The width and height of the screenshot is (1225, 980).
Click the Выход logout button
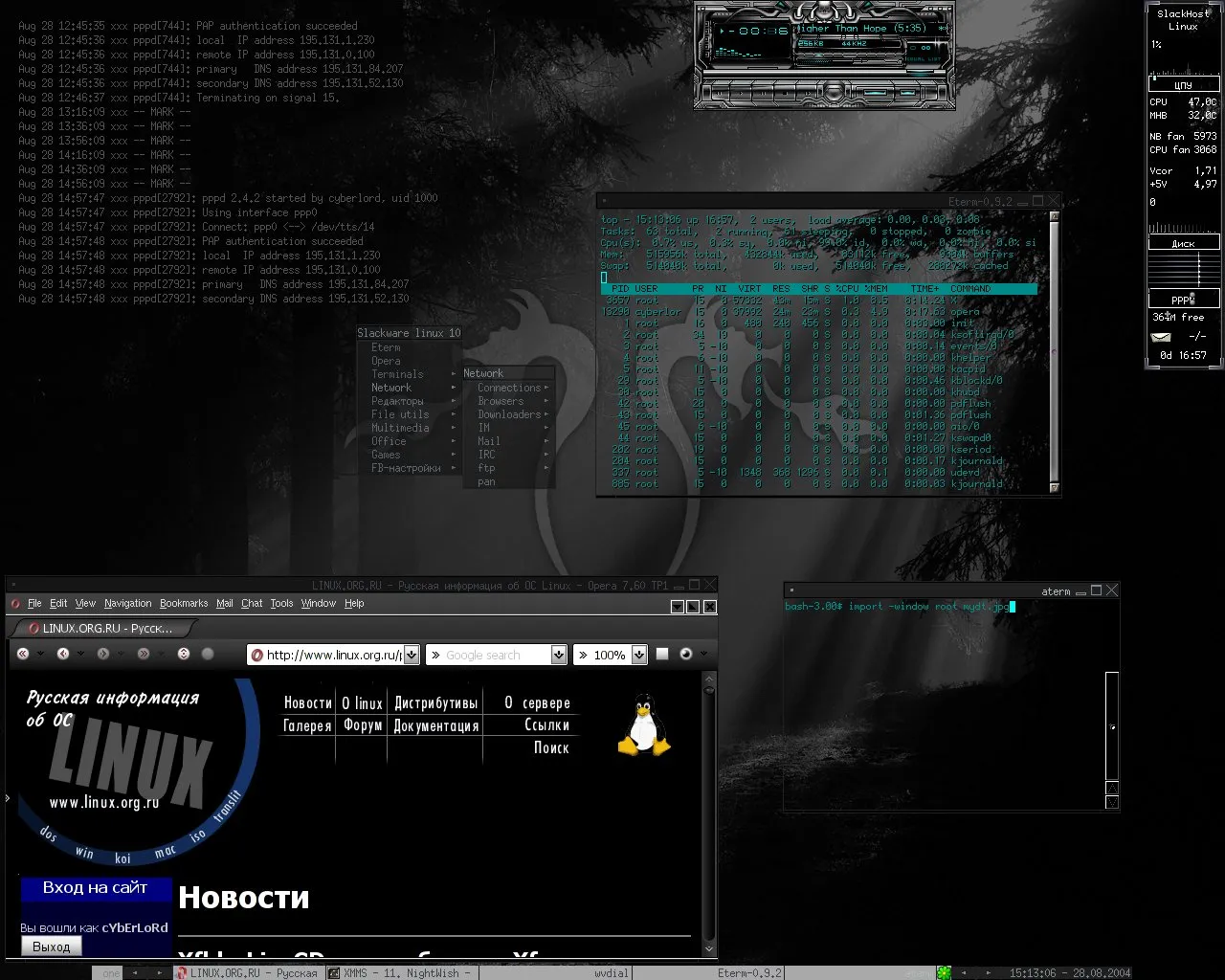coord(52,947)
